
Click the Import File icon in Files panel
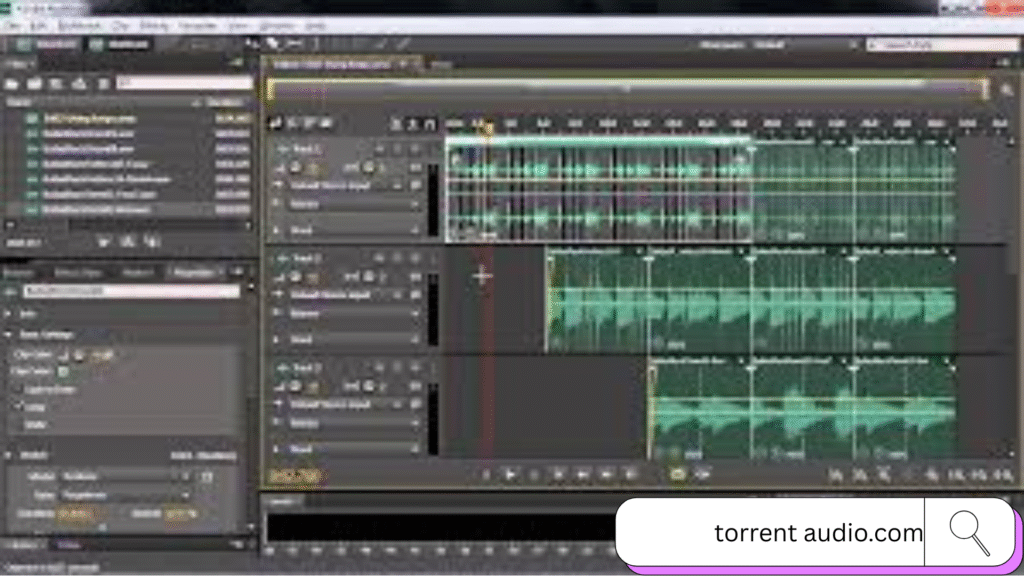[35, 83]
